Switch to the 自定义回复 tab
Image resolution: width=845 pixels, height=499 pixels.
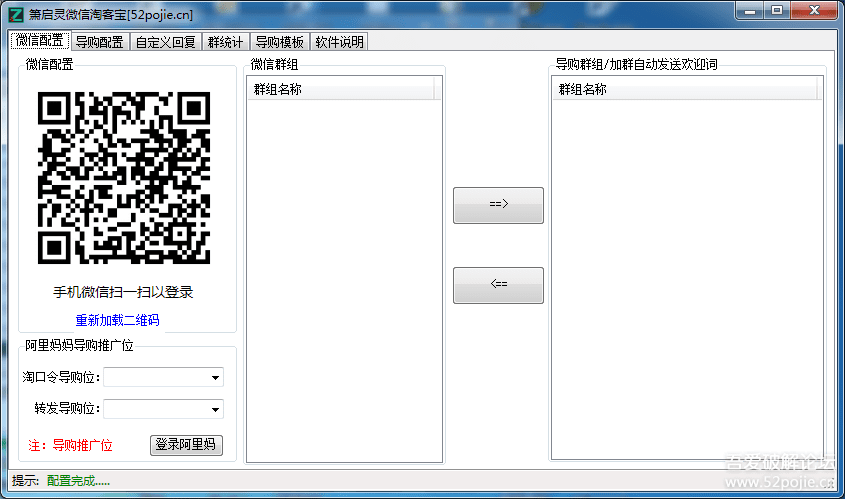pos(165,41)
